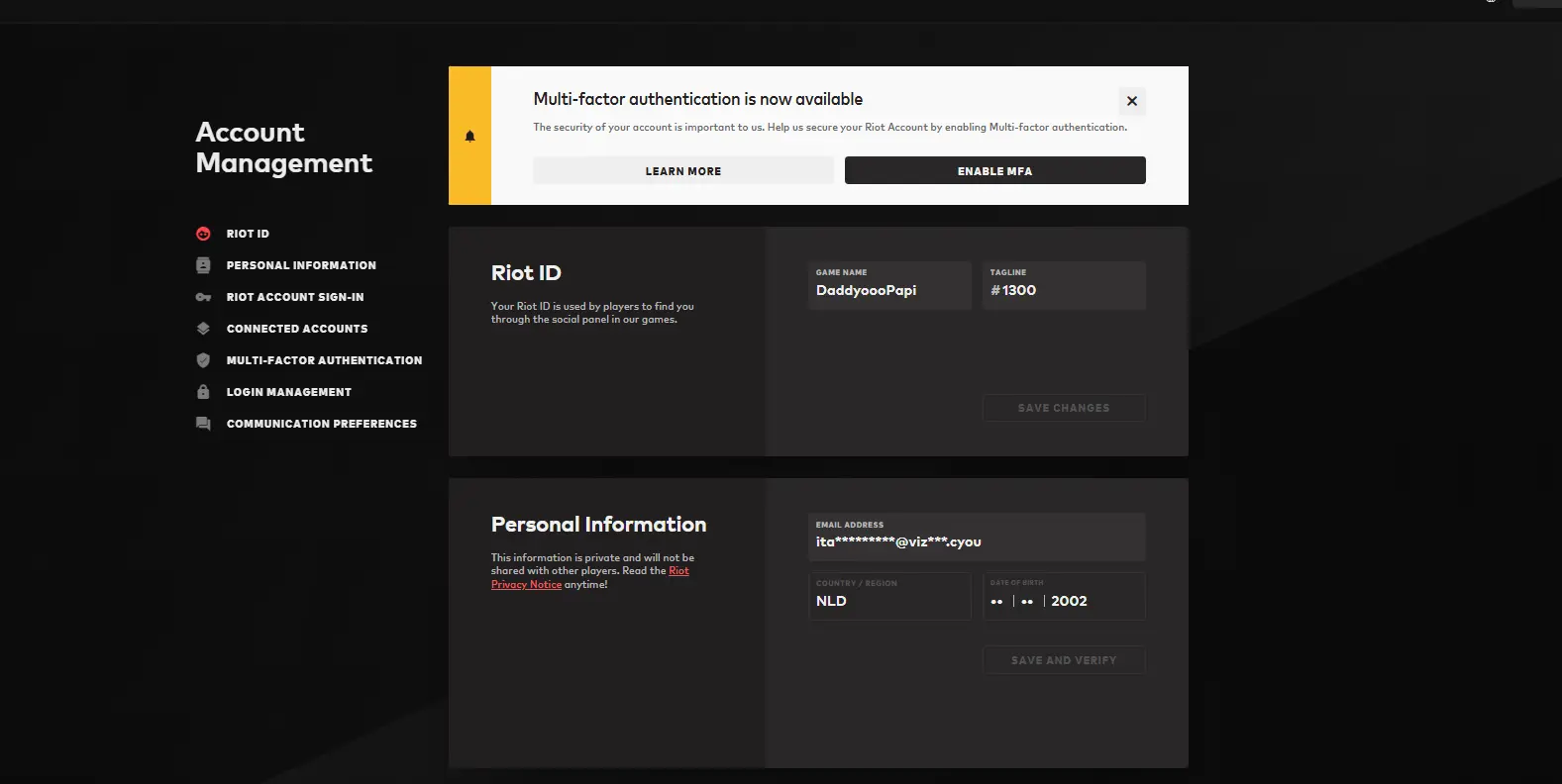Click the Riot ID fist icon in sidebar
Screen dimensions: 1562x784
coord(203,234)
